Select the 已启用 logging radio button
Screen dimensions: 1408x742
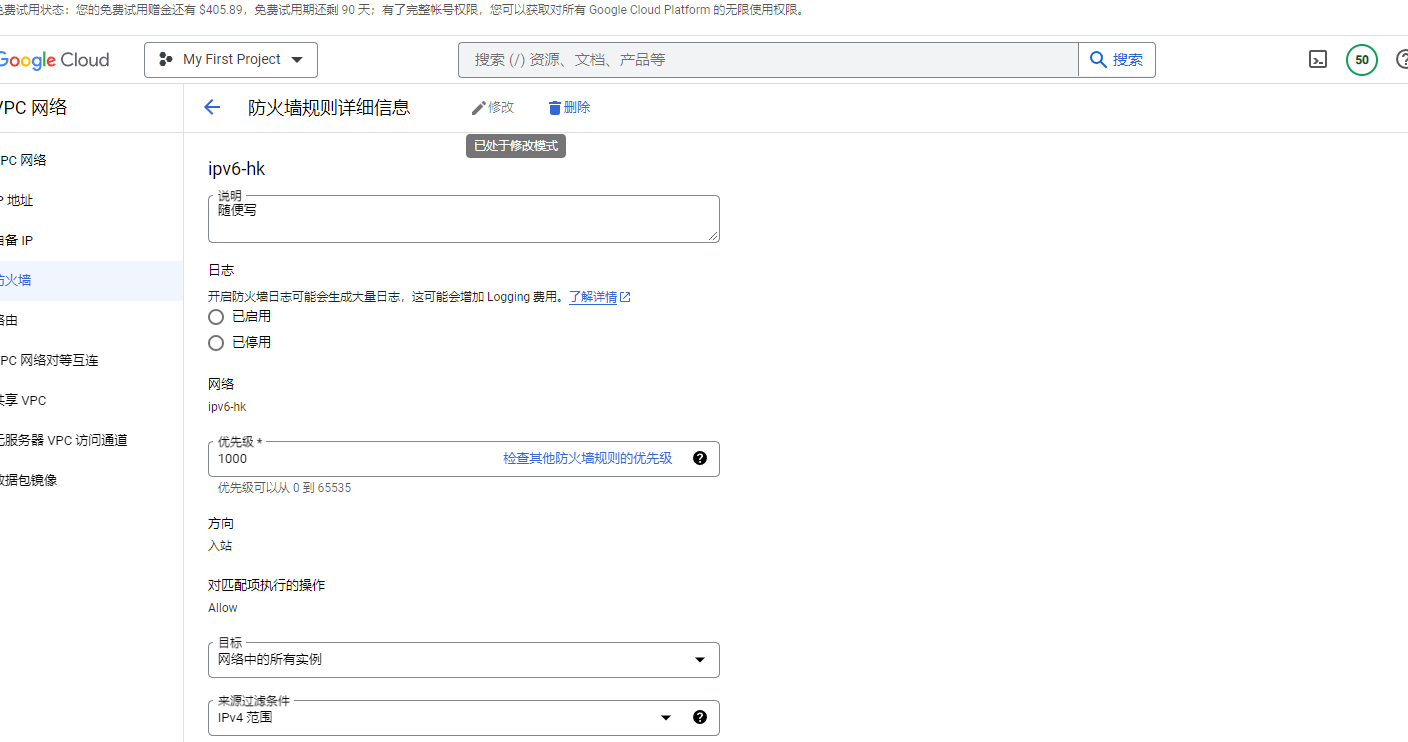coord(216,317)
